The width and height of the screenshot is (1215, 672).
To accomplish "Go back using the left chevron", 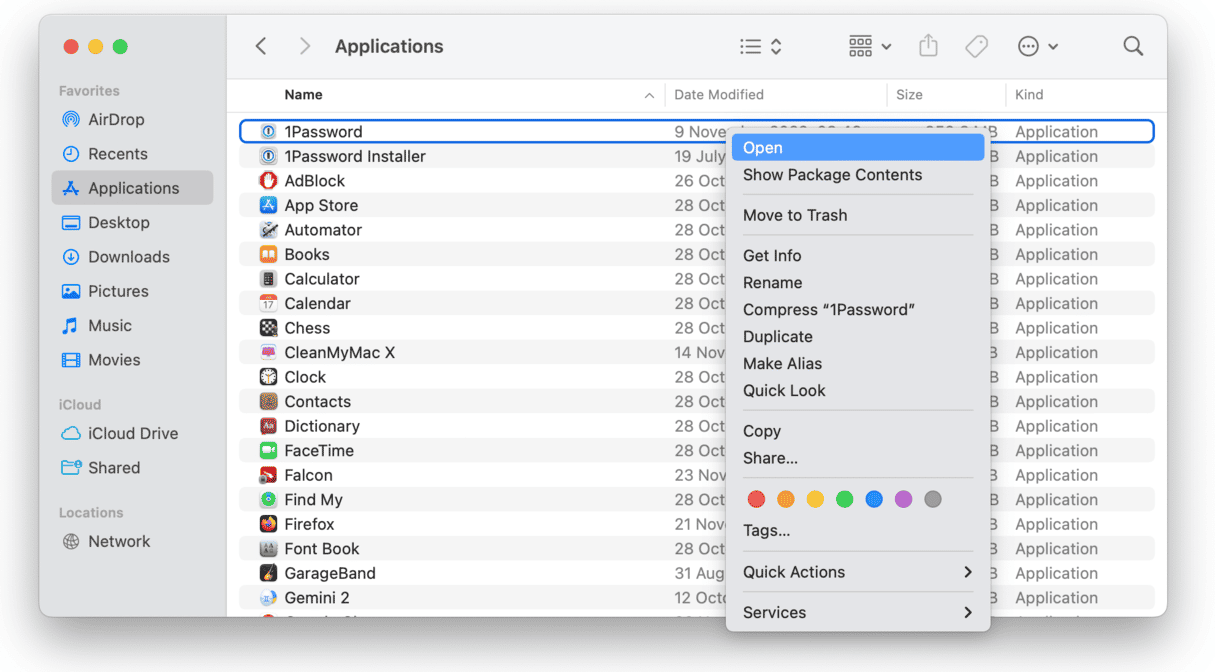I will [x=261, y=46].
